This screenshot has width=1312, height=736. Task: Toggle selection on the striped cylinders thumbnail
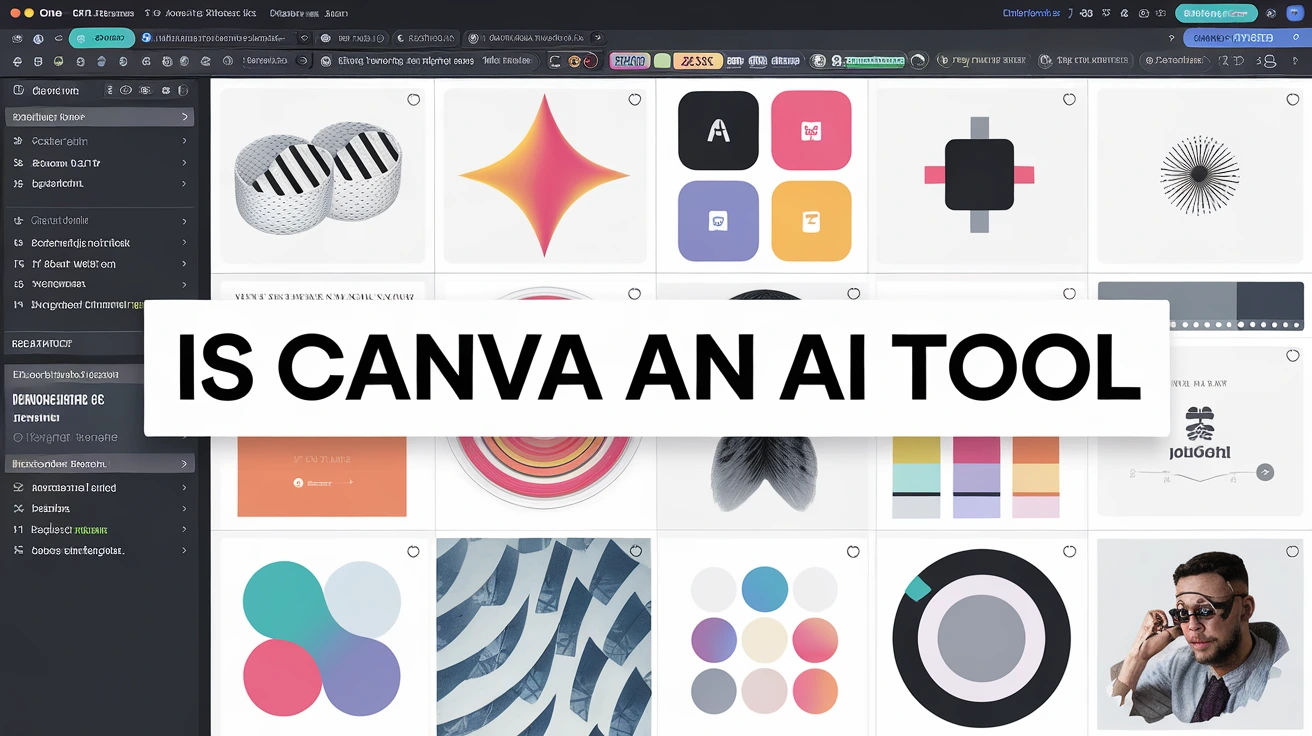pyautogui.click(x=413, y=100)
